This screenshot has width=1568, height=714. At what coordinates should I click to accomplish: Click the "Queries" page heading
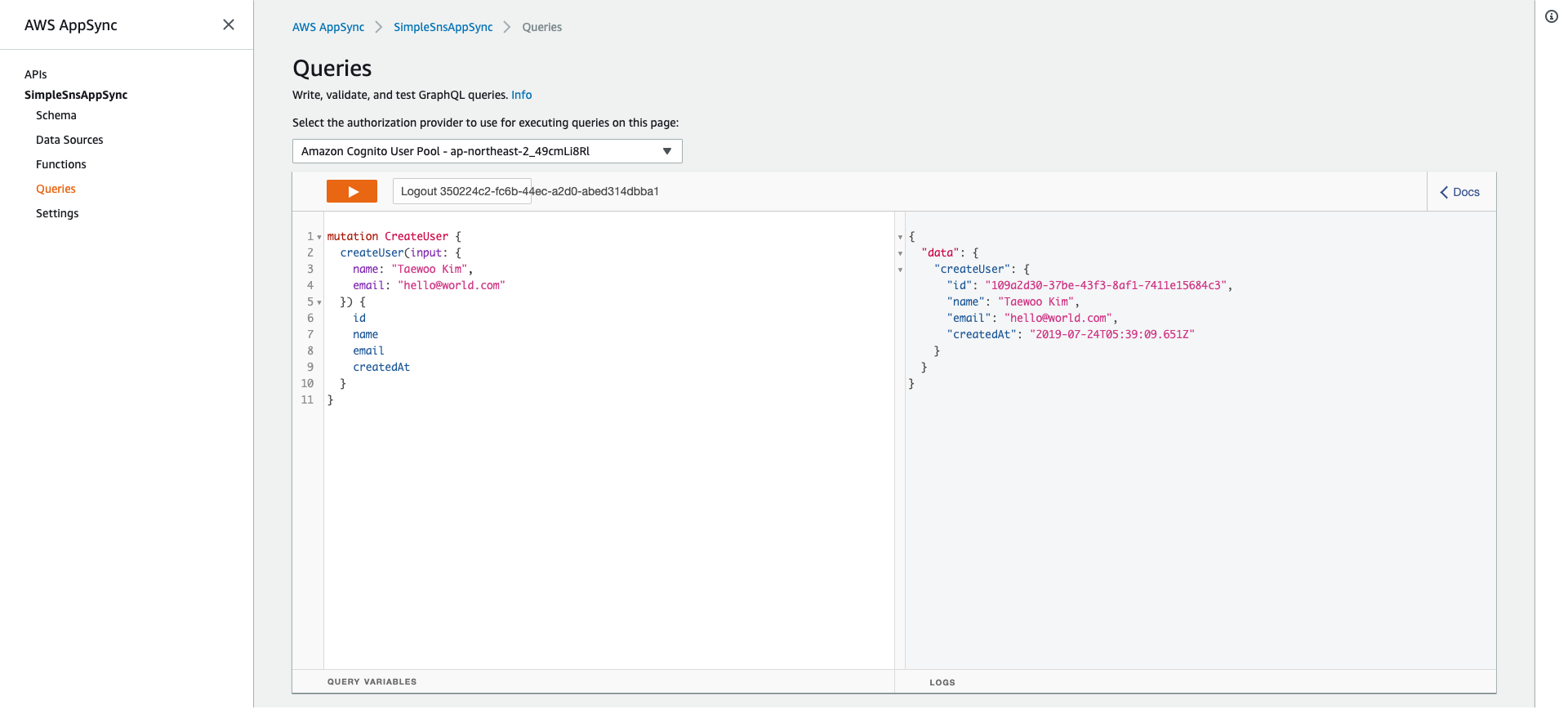tap(332, 68)
